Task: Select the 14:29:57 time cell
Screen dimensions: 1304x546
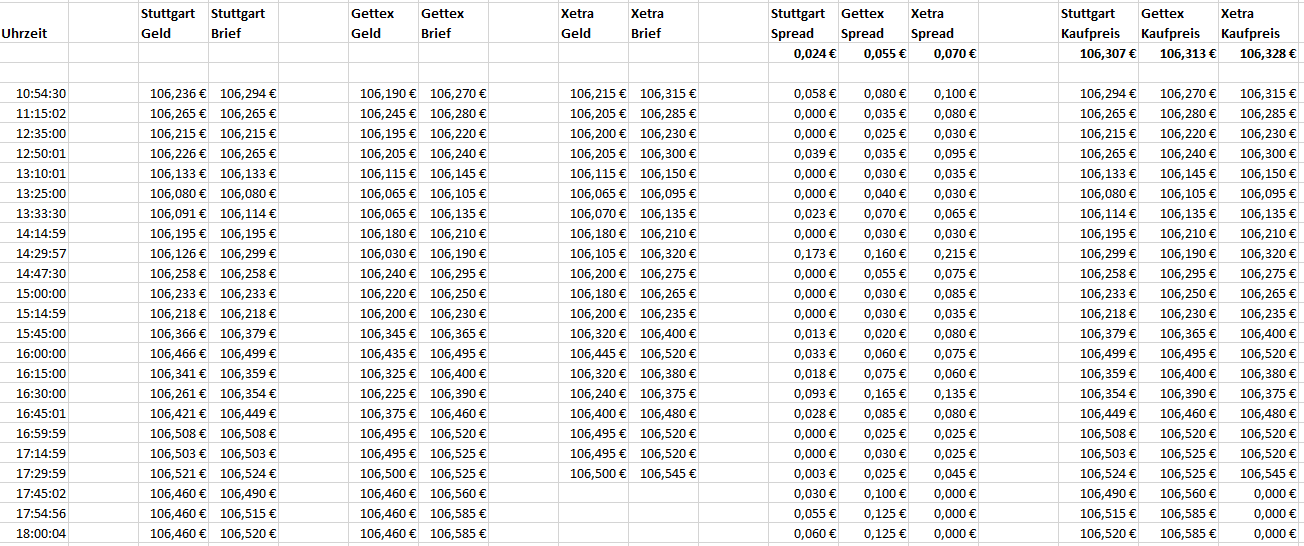Action: [x=41, y=253]
